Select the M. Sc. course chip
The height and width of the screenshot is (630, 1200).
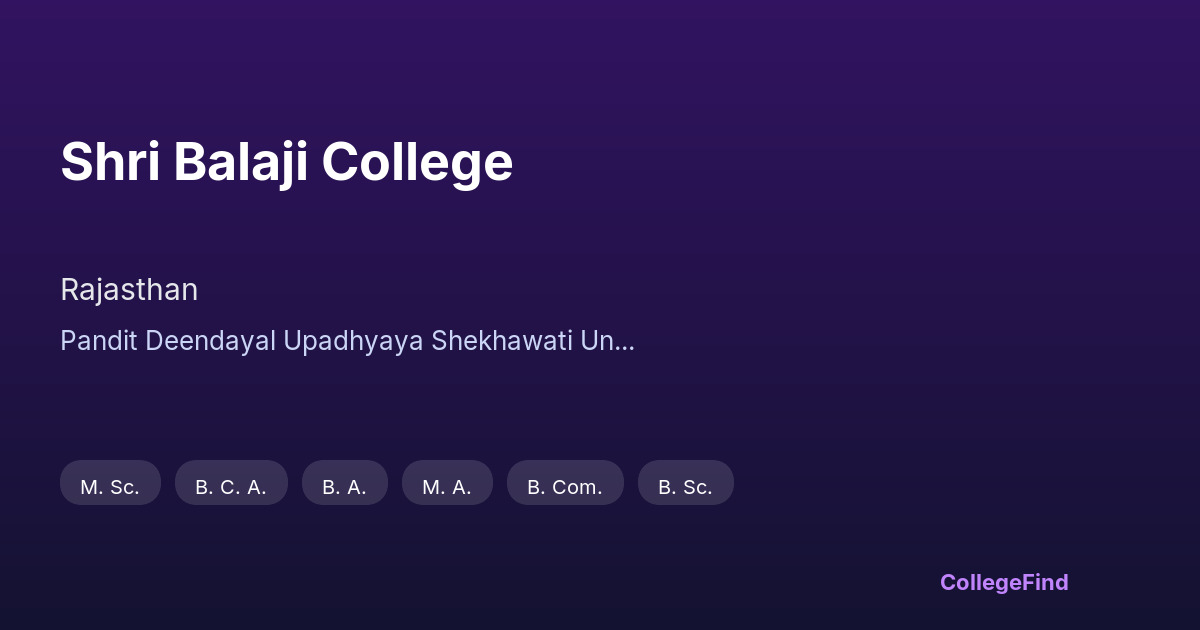110,487
